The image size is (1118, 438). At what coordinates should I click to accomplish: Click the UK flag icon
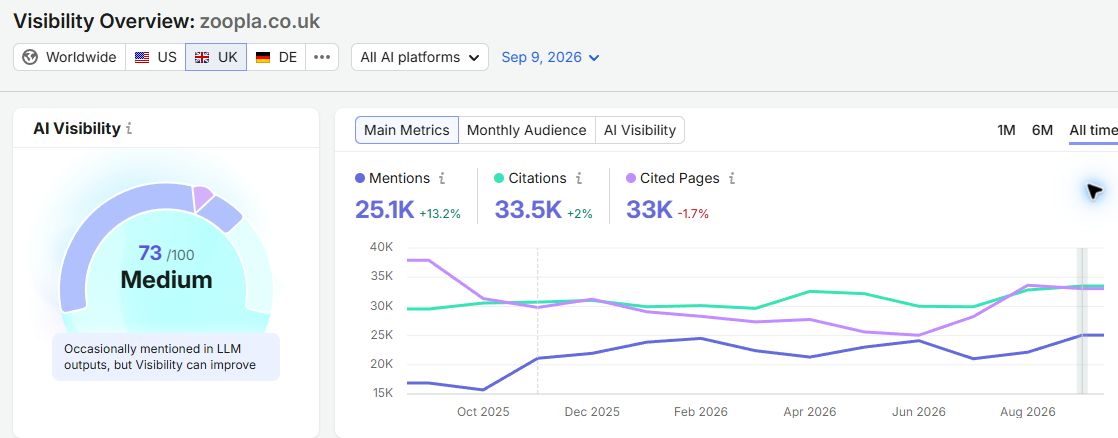pyautogui.click(x=202, y=58)
